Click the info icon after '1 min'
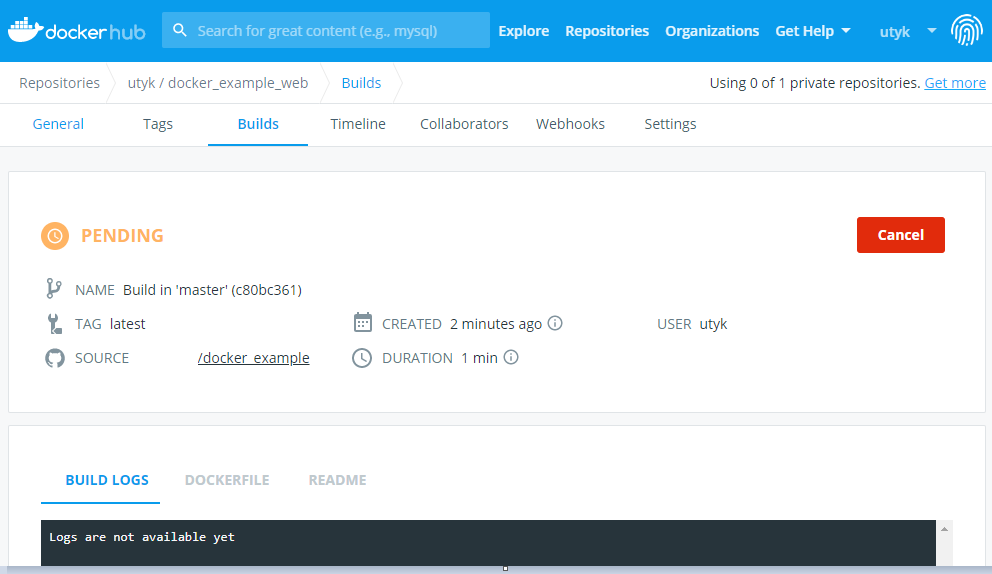This screenshot has width=992, height=574. pyautogui.click(x=511, y=358)
